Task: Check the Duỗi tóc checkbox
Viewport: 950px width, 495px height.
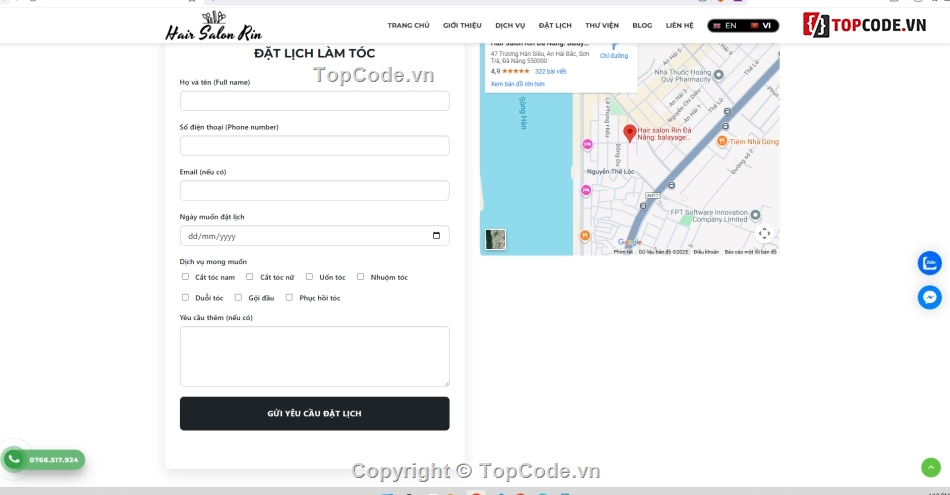Action: (x=185, y=297)
